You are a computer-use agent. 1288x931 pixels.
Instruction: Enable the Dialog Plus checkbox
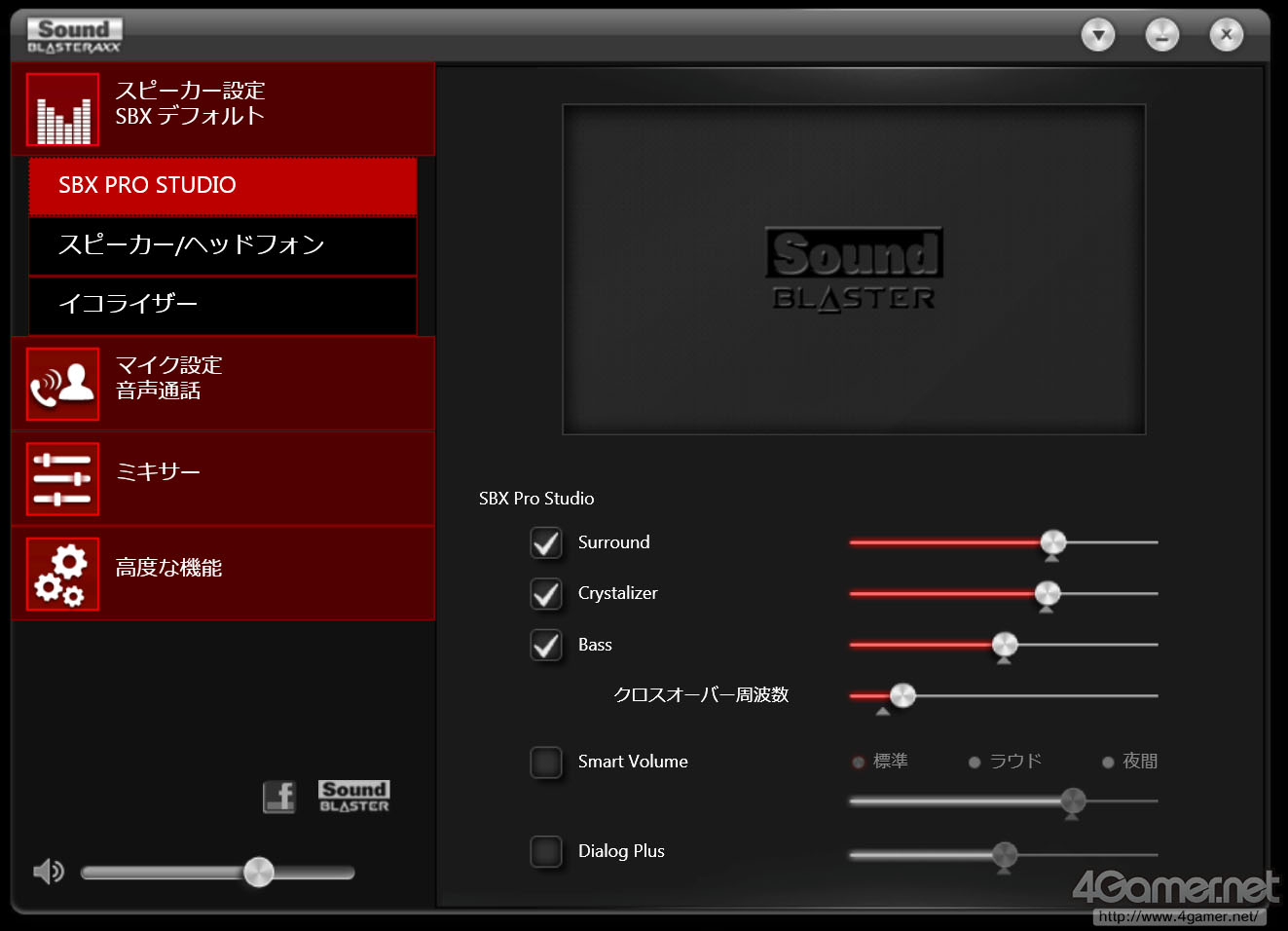click(546, 851)
